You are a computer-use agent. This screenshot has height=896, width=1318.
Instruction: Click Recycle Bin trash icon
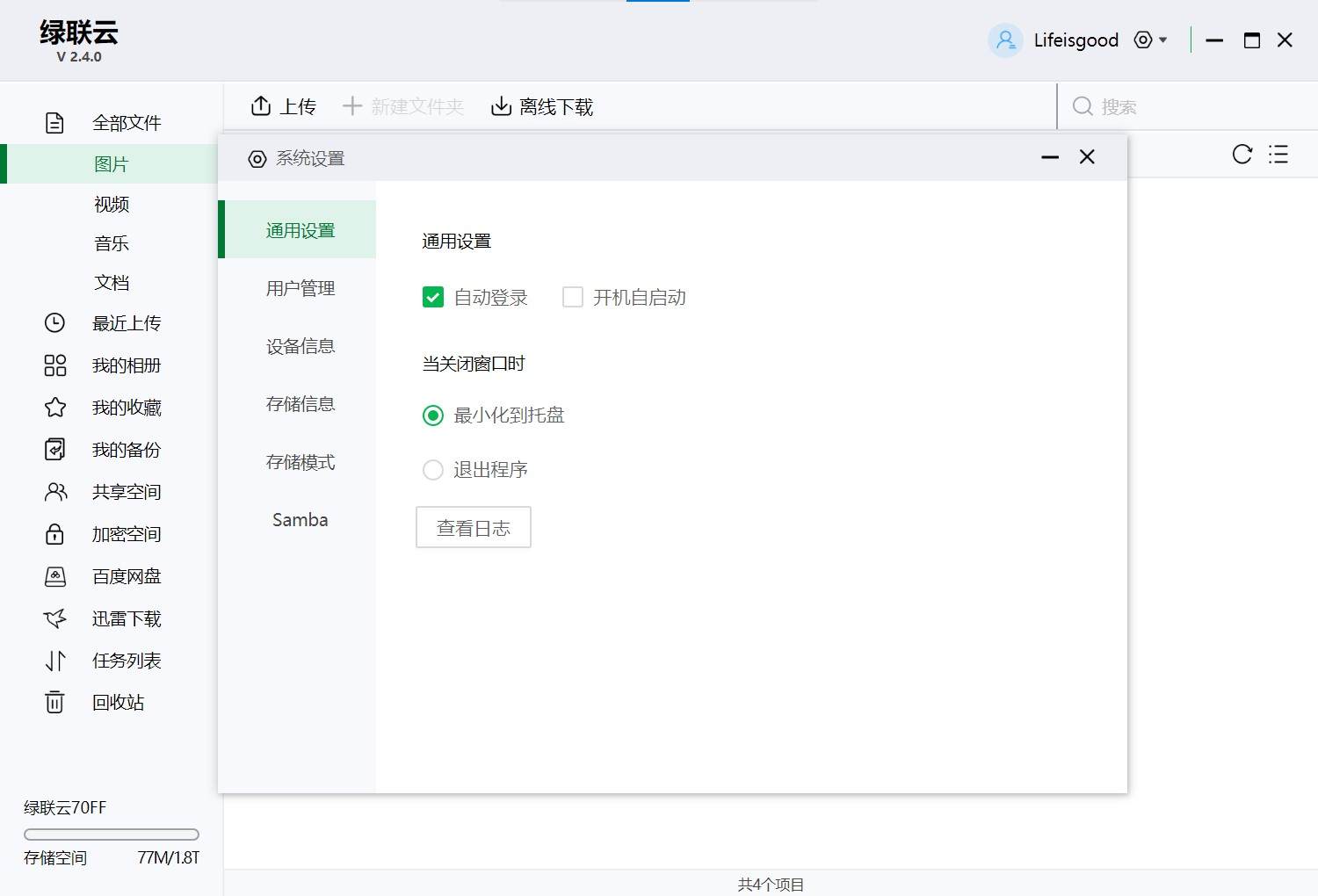click(54, 702)
